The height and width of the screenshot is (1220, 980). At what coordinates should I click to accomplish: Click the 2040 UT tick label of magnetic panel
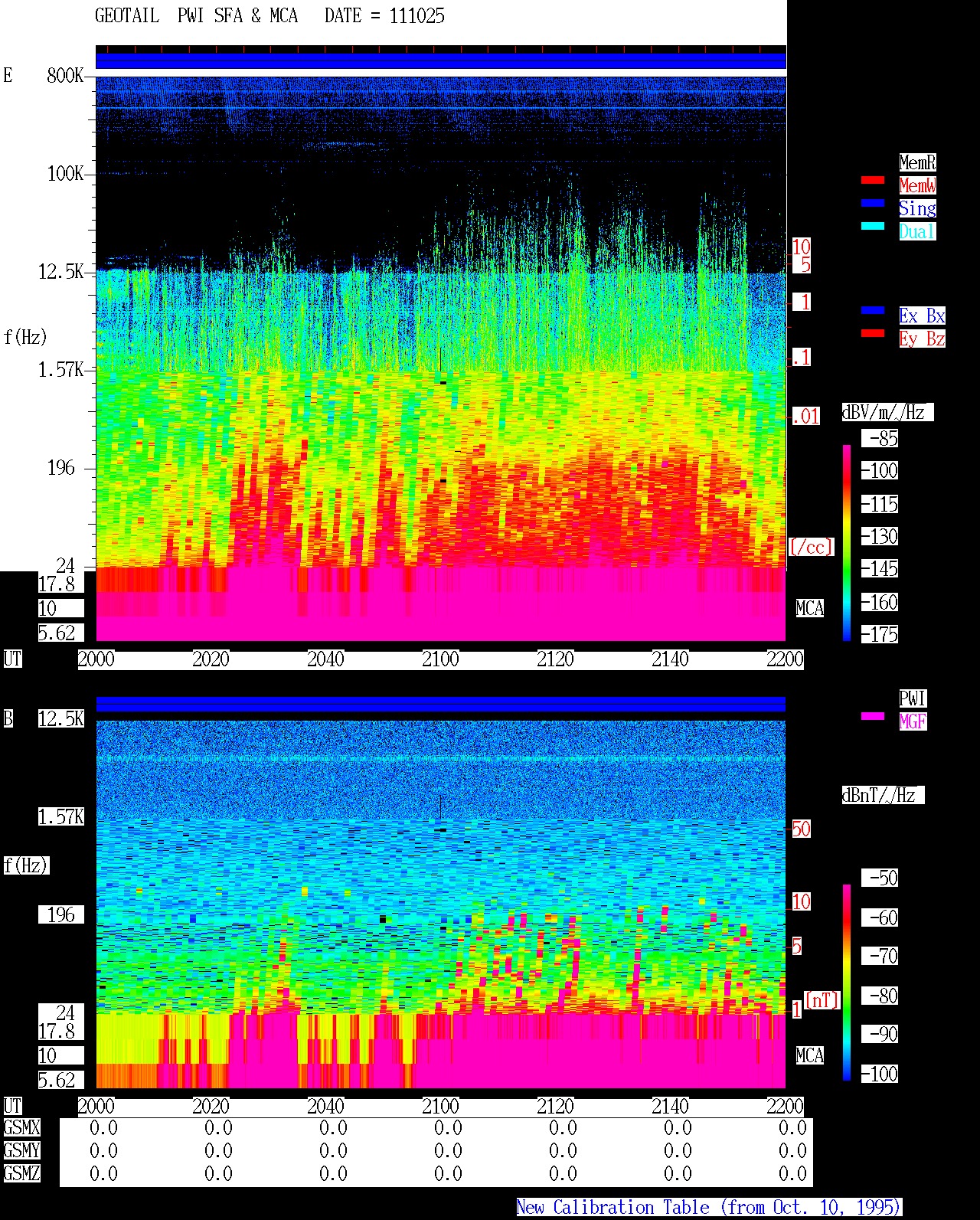point(325,1106)
